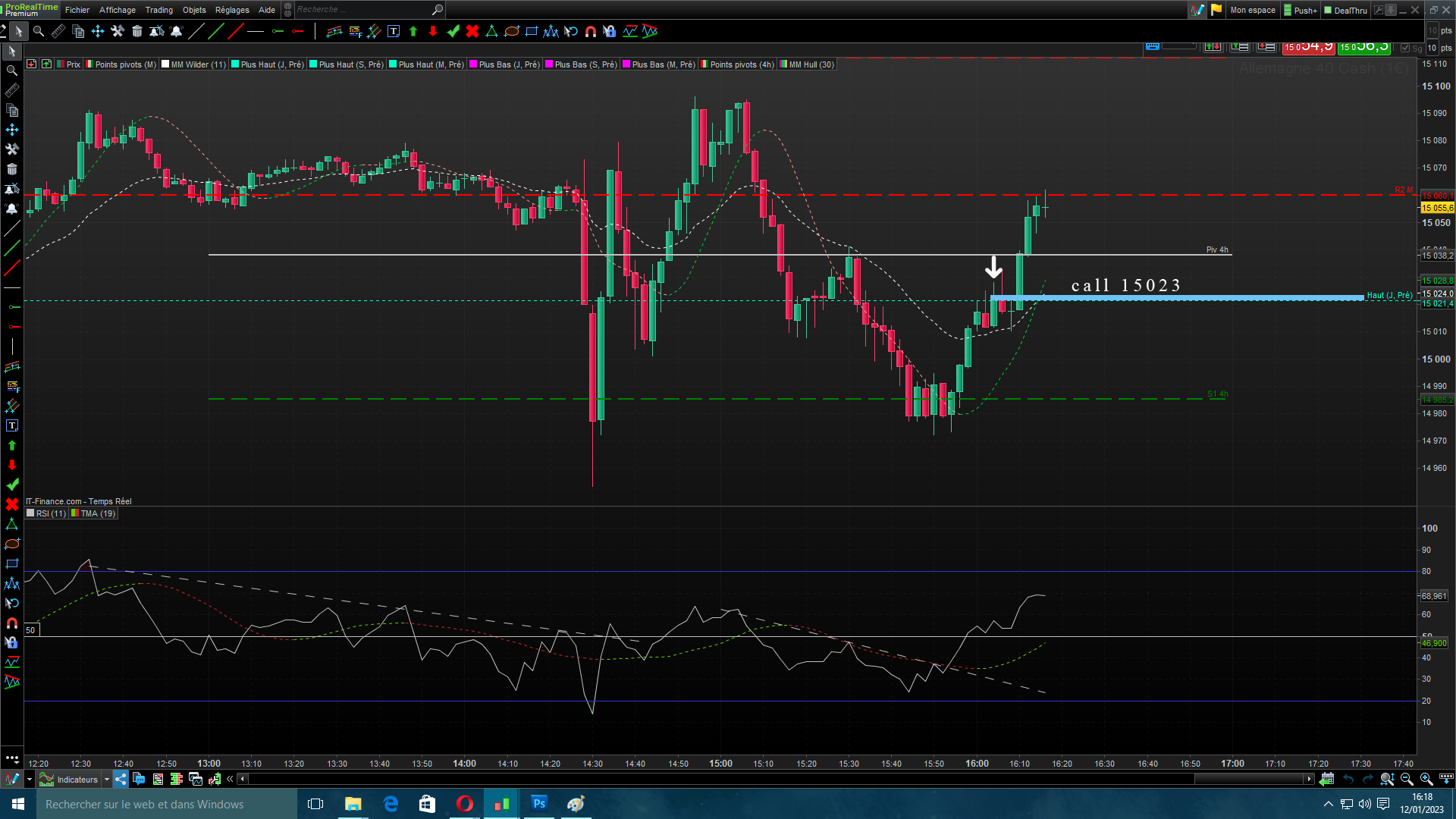Screen dimensions: 1456x819
Task: Collapse bottom toolbar with double chevron
Action: pos(230,779)
